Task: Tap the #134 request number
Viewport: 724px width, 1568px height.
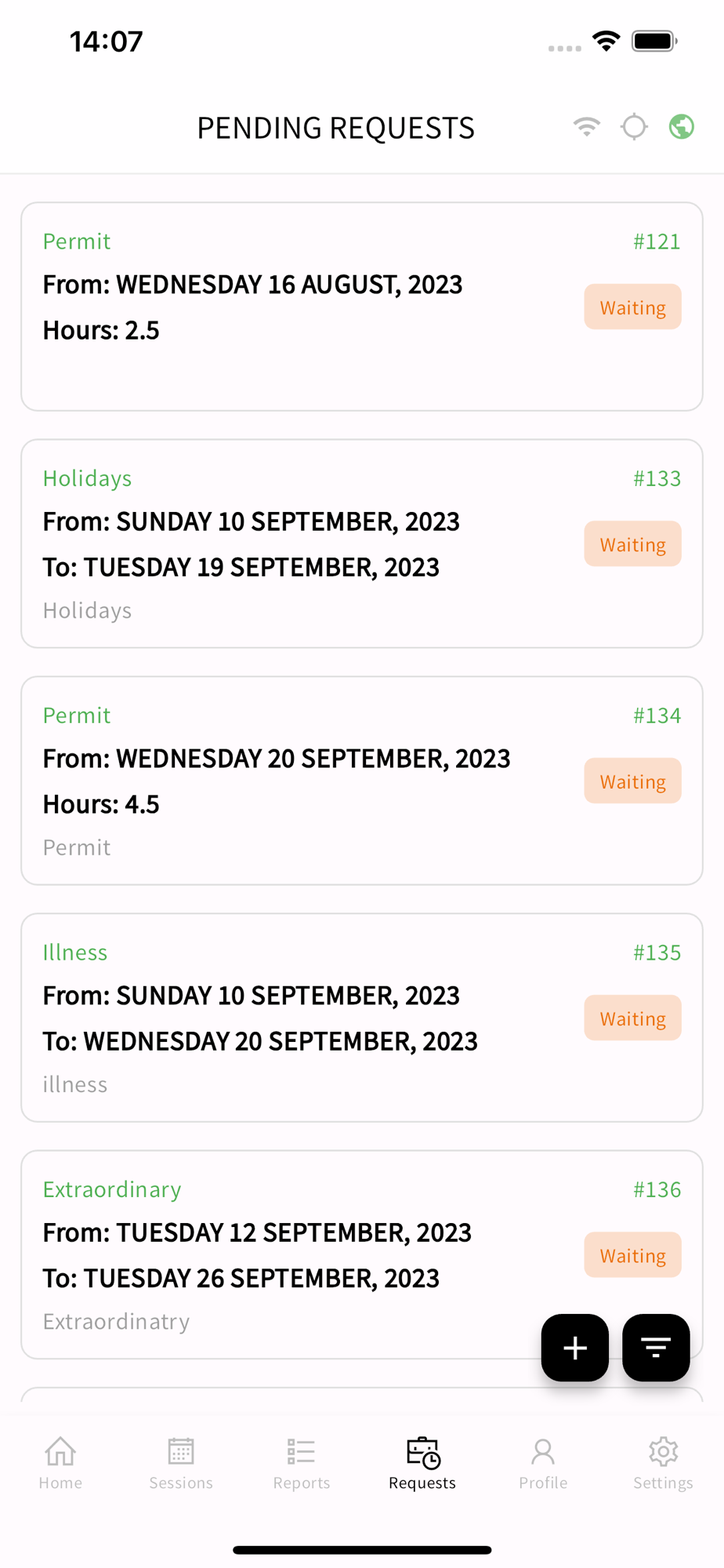Action: [657, 715]
